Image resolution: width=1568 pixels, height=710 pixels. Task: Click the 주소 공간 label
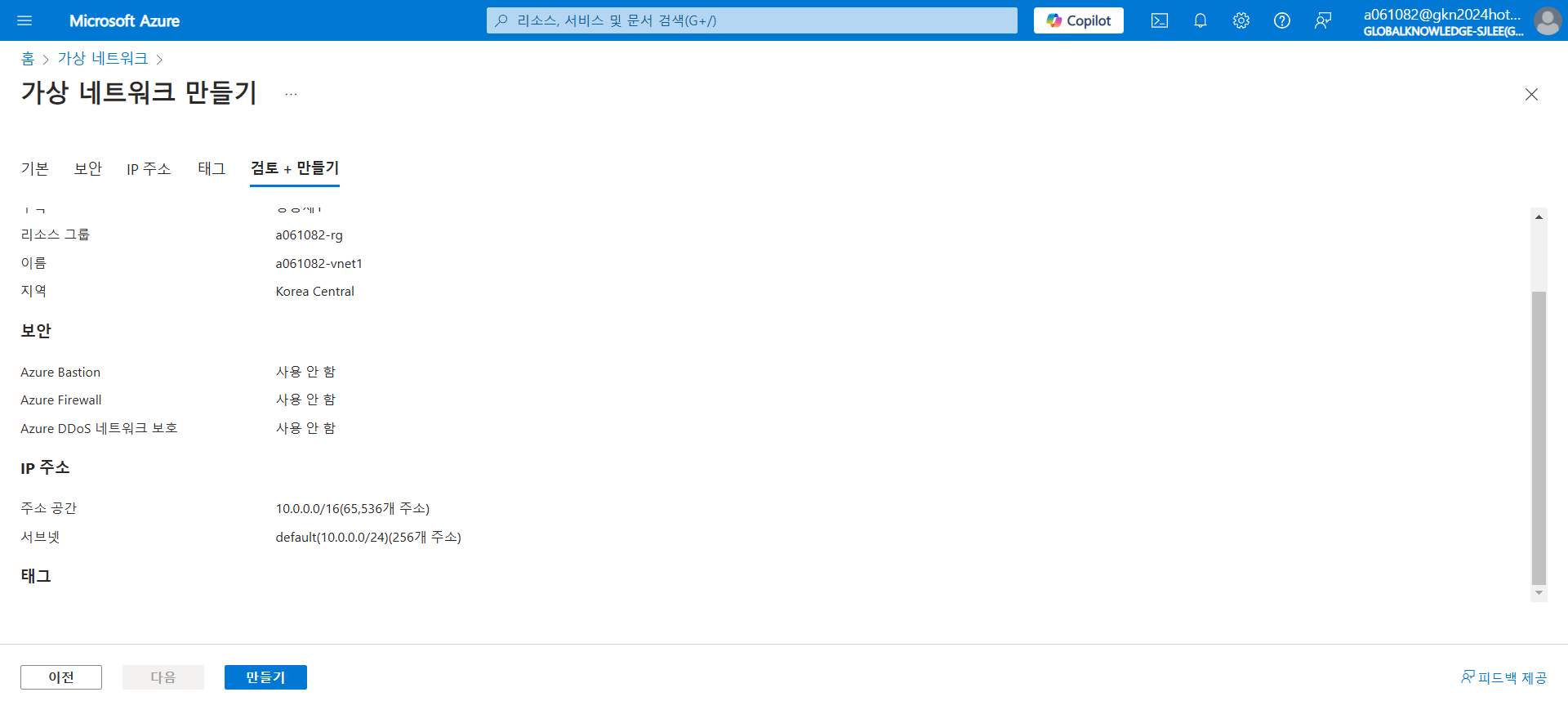(49, 508)
